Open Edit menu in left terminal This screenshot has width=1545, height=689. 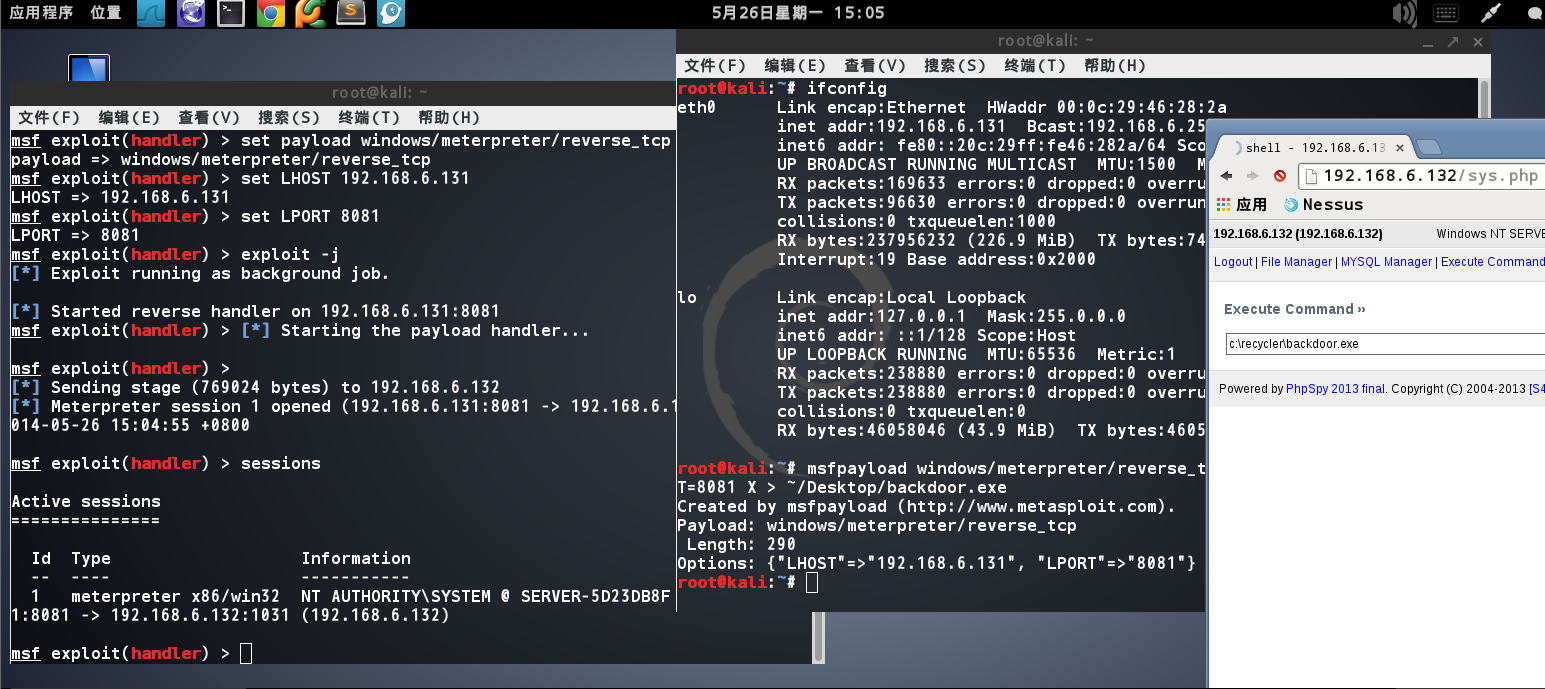pos(130,117)
